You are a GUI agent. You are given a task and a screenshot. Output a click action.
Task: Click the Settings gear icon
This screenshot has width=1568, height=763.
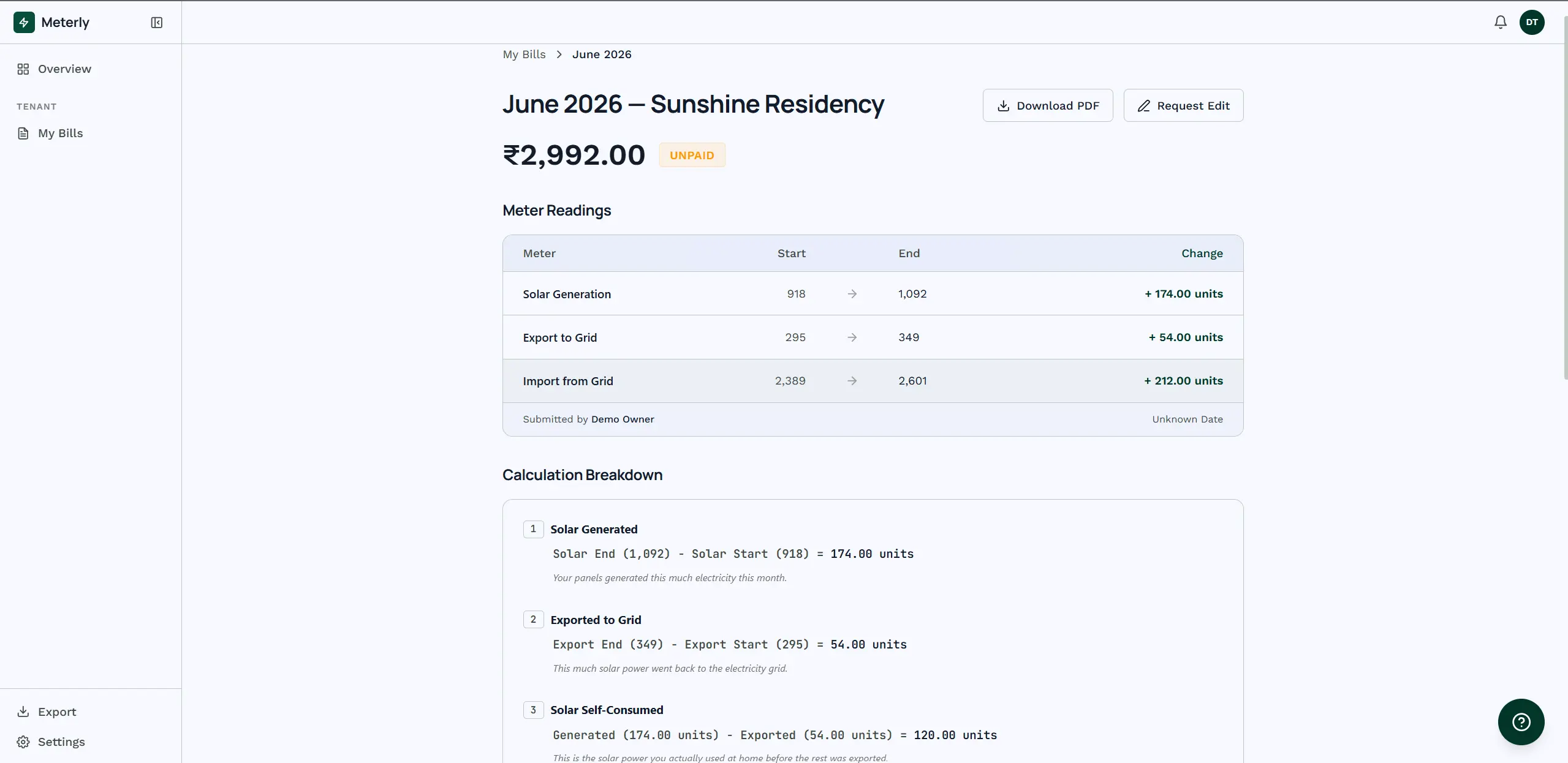(23, 742)
